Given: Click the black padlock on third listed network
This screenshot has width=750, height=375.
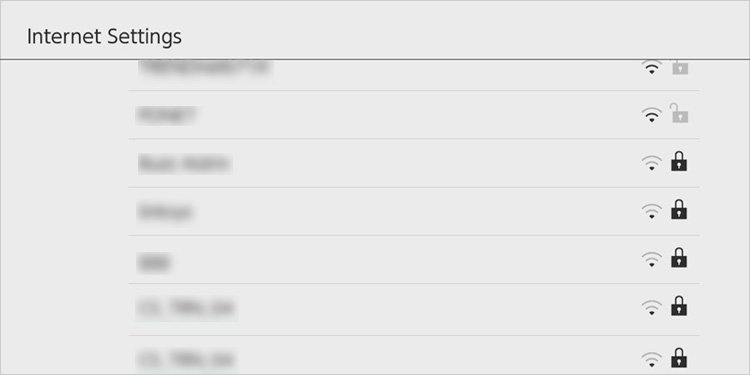Looking at the screenshot, I should (679, 161).
